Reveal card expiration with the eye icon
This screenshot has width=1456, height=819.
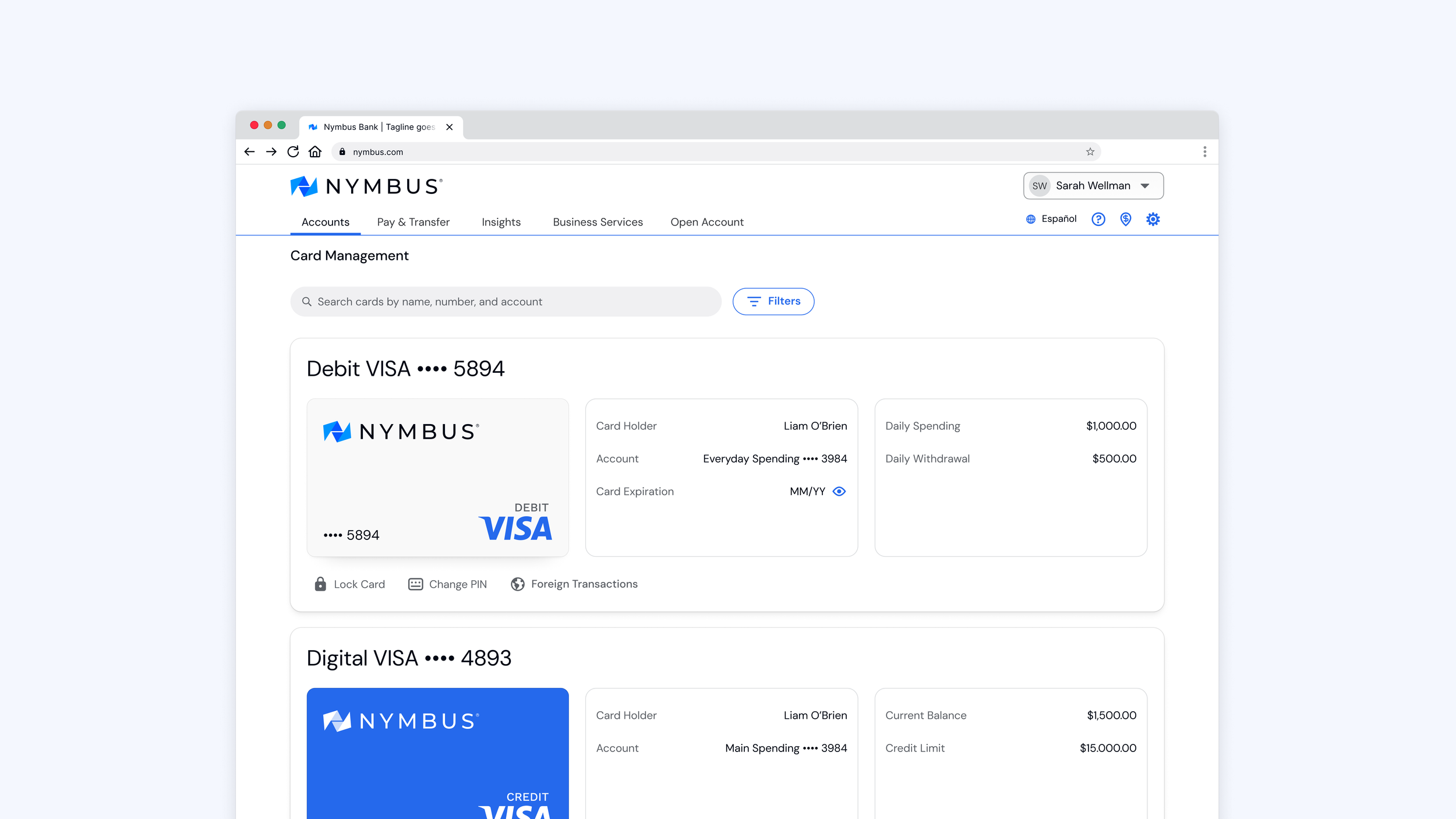pyautogui.click(x=839, y=491)
